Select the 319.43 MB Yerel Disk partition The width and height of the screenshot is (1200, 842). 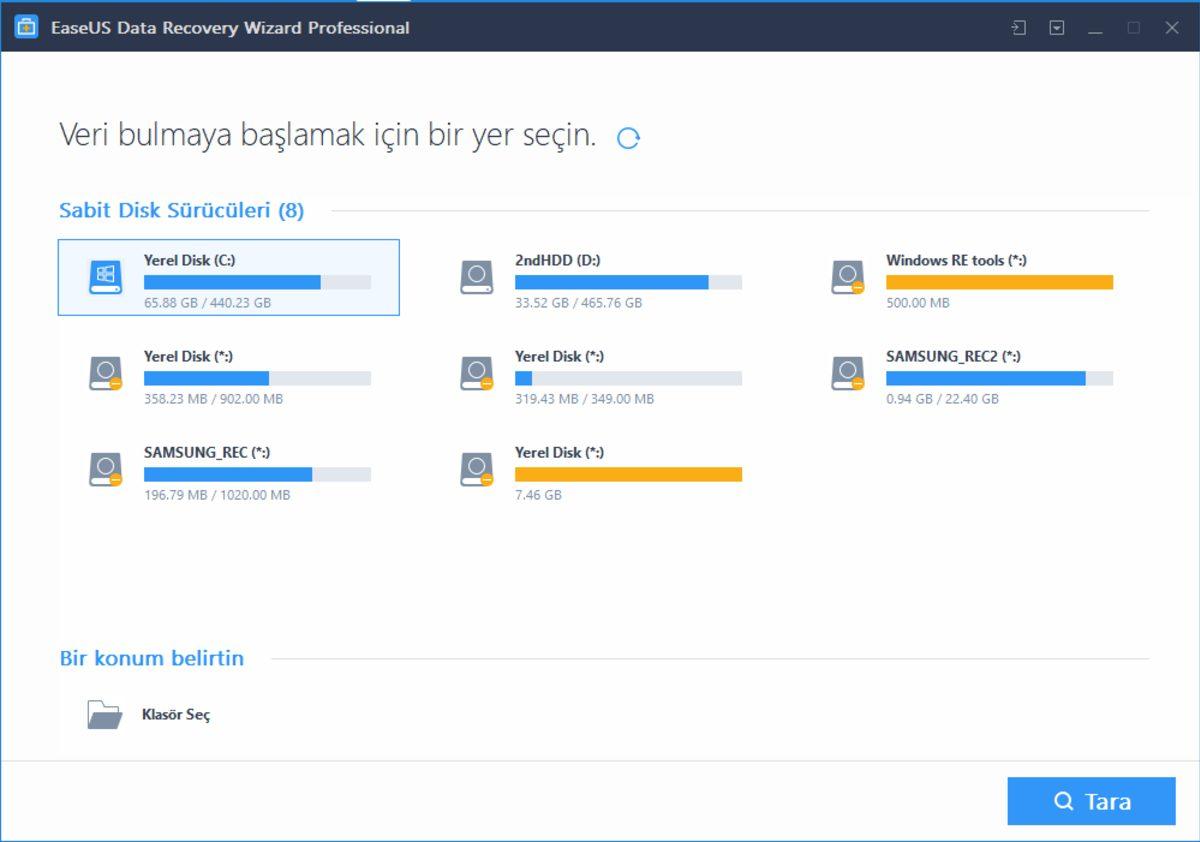point(474,373)
